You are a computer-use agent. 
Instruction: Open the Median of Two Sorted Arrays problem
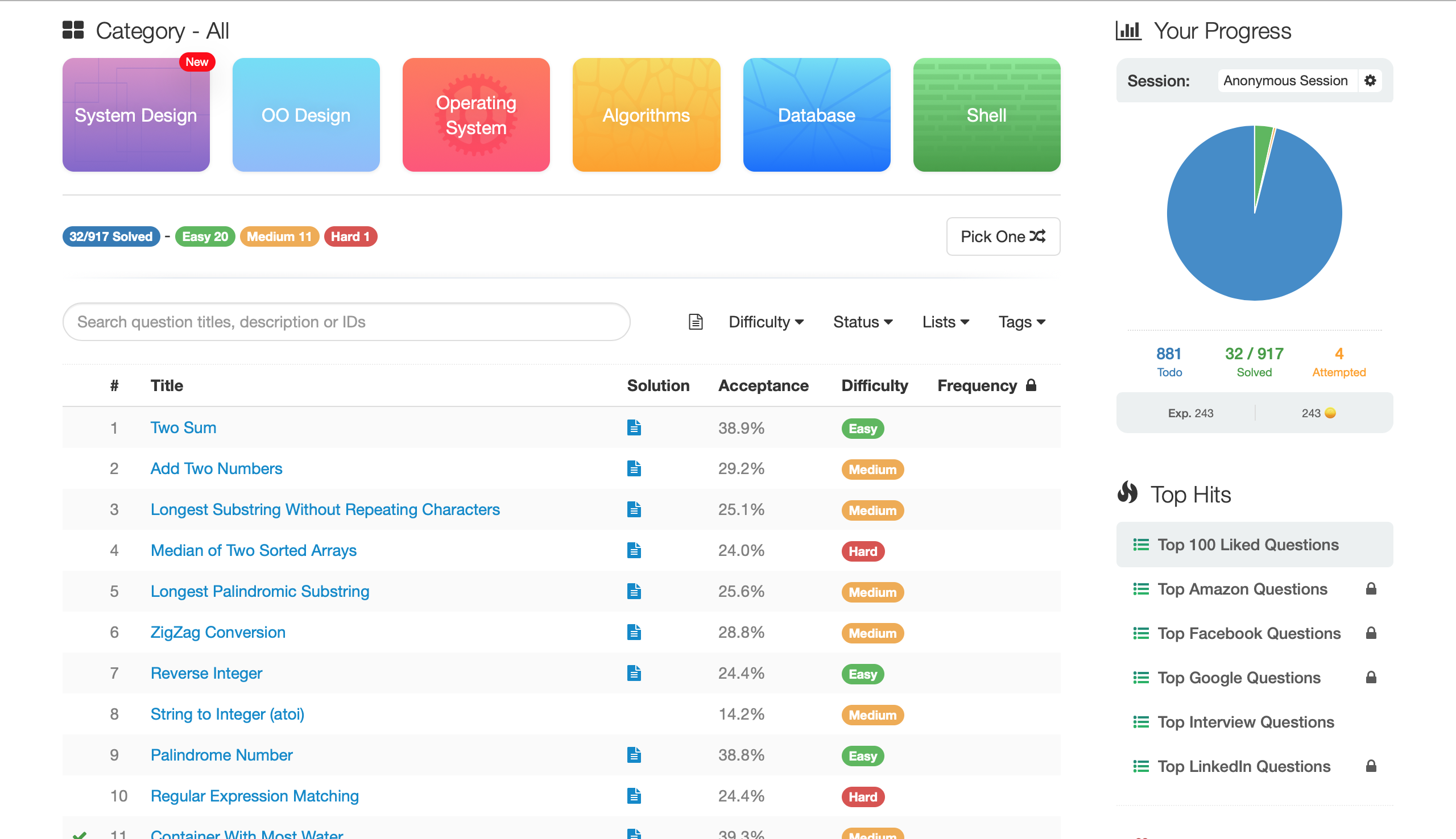pos(254,550)
